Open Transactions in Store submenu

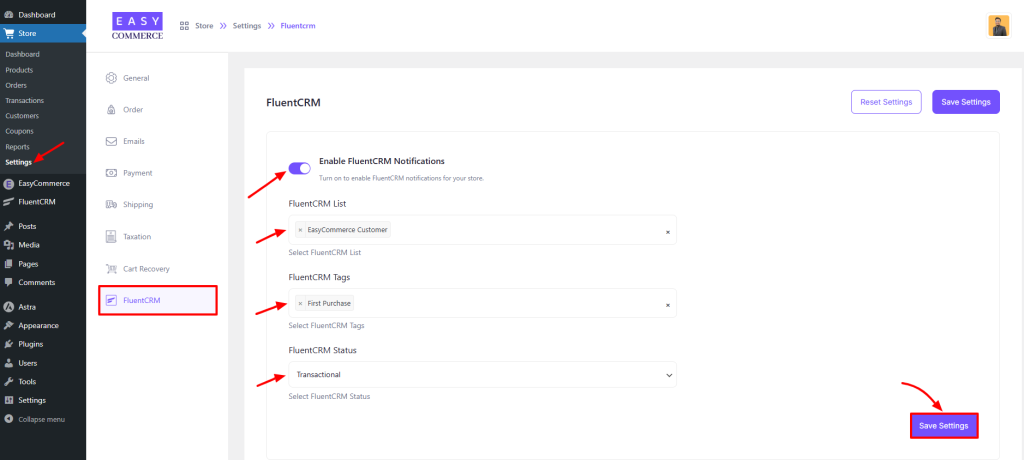point(25,101)
